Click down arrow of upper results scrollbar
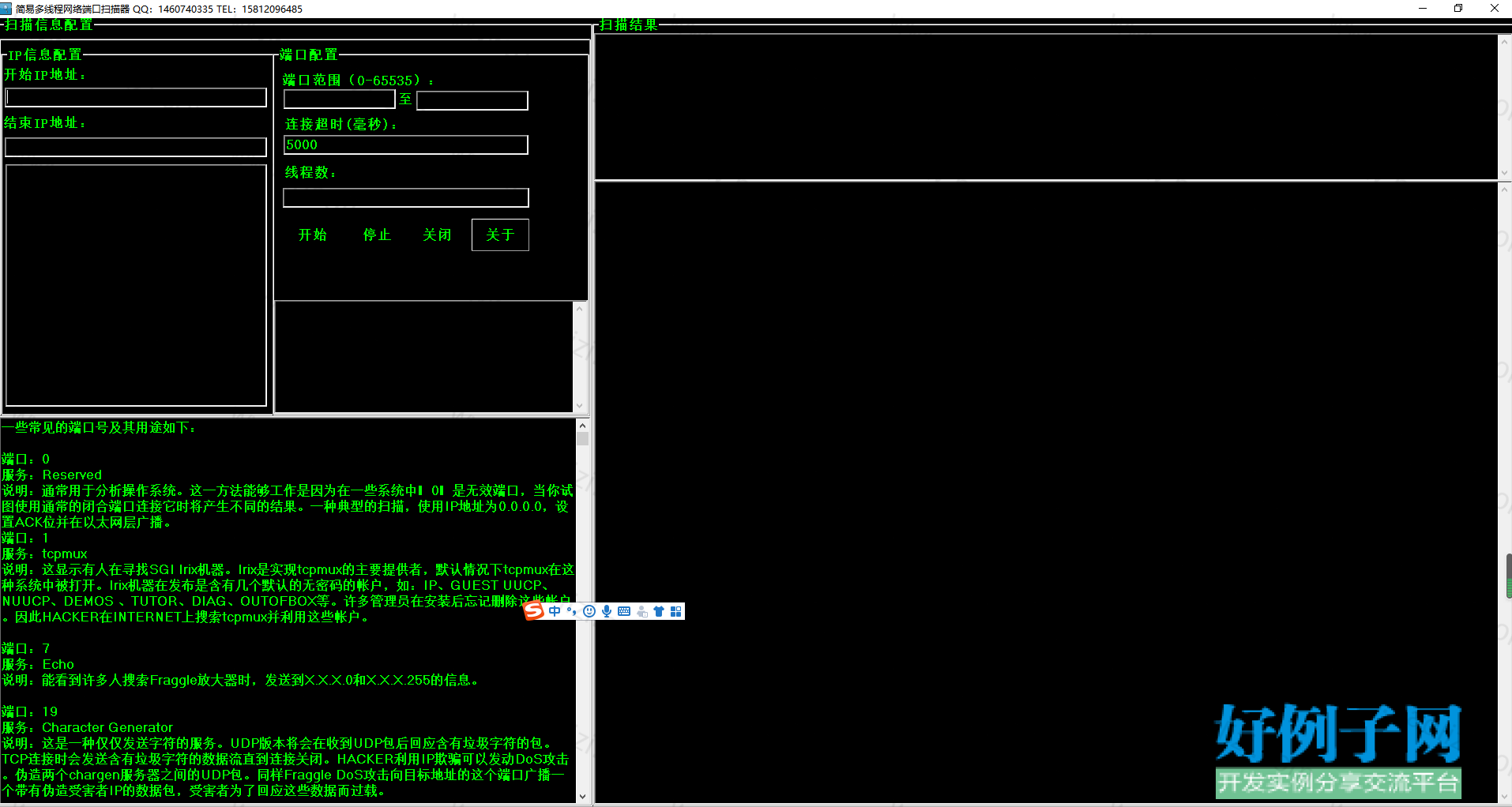The height and width of the screenshot is (807, 1512). click(x=1505, y=172)
